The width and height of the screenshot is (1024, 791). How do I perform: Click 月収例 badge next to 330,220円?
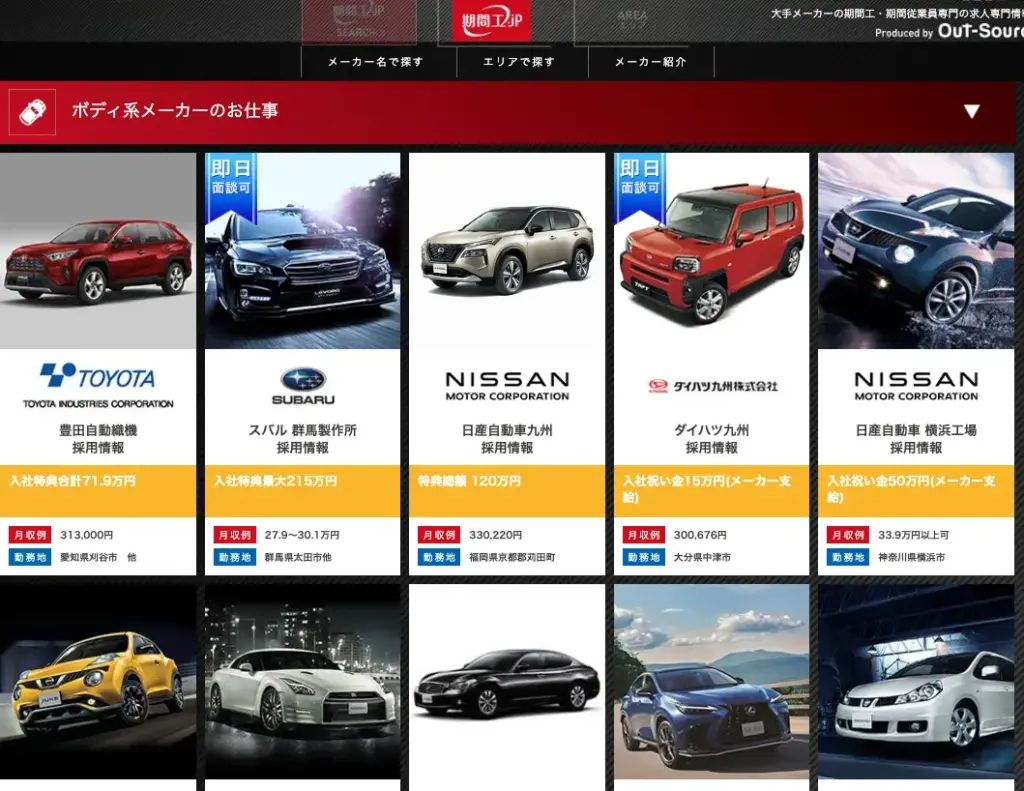point(439,535)
